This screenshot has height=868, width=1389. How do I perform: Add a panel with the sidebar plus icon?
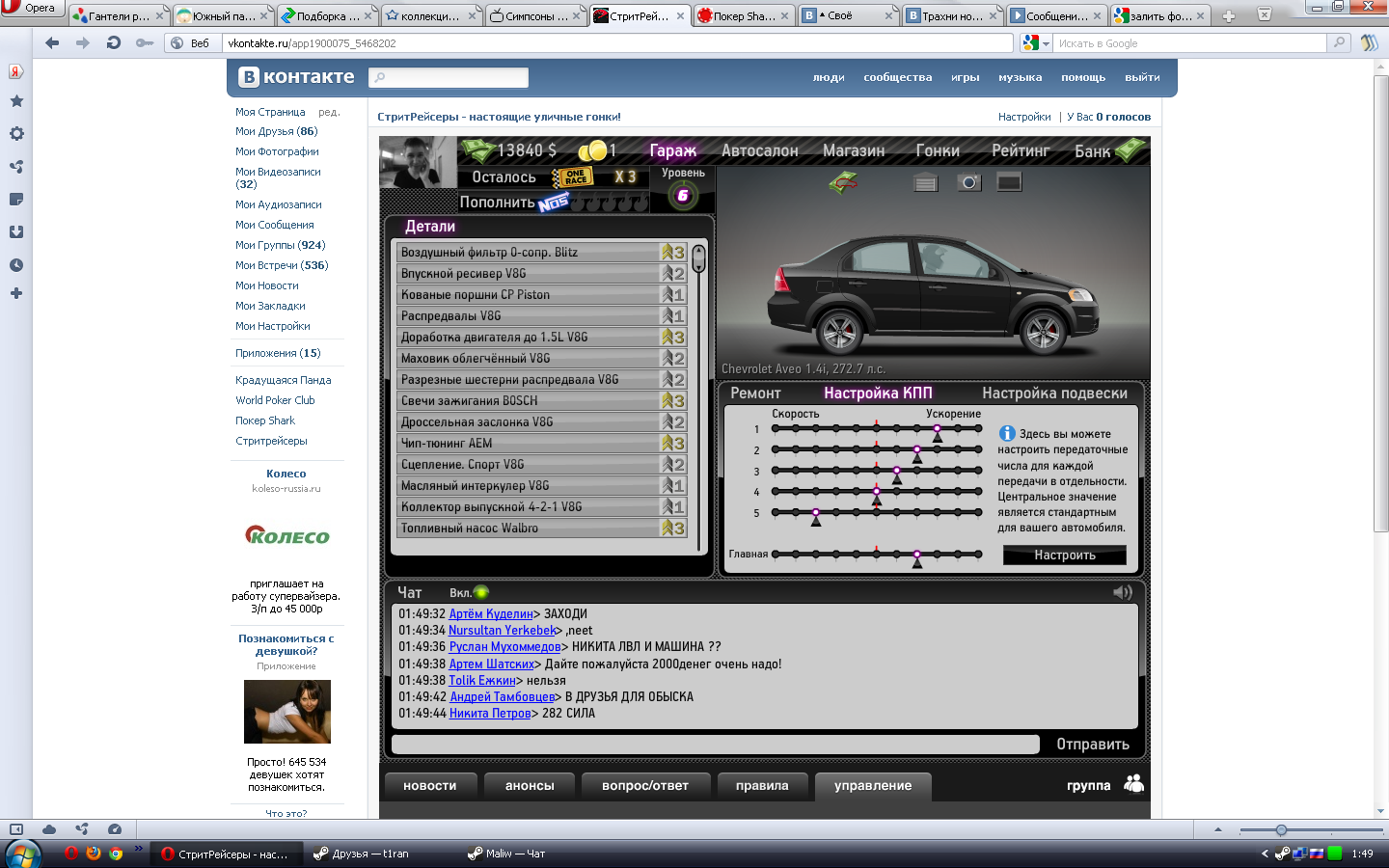[16, 293]
